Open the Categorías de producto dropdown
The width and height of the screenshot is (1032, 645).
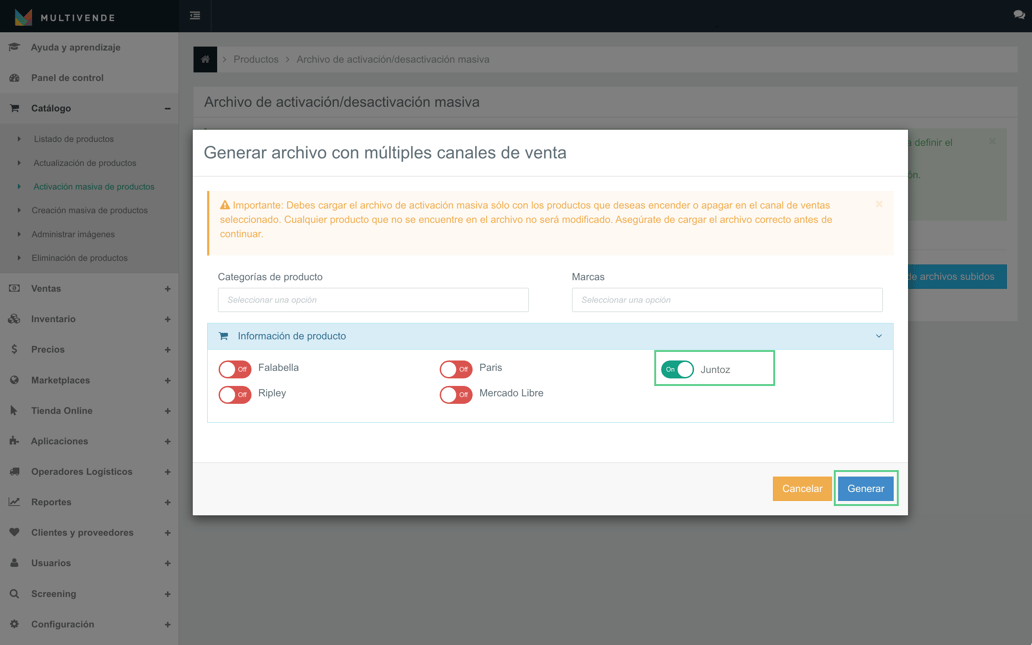click(x=373, y=300)
